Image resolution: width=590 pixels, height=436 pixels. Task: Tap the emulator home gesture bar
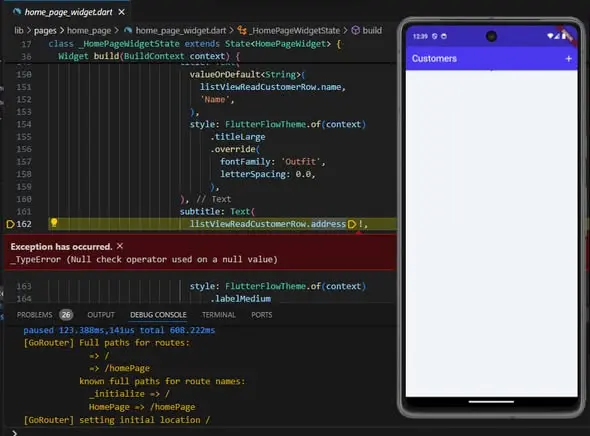pos(491,402)
